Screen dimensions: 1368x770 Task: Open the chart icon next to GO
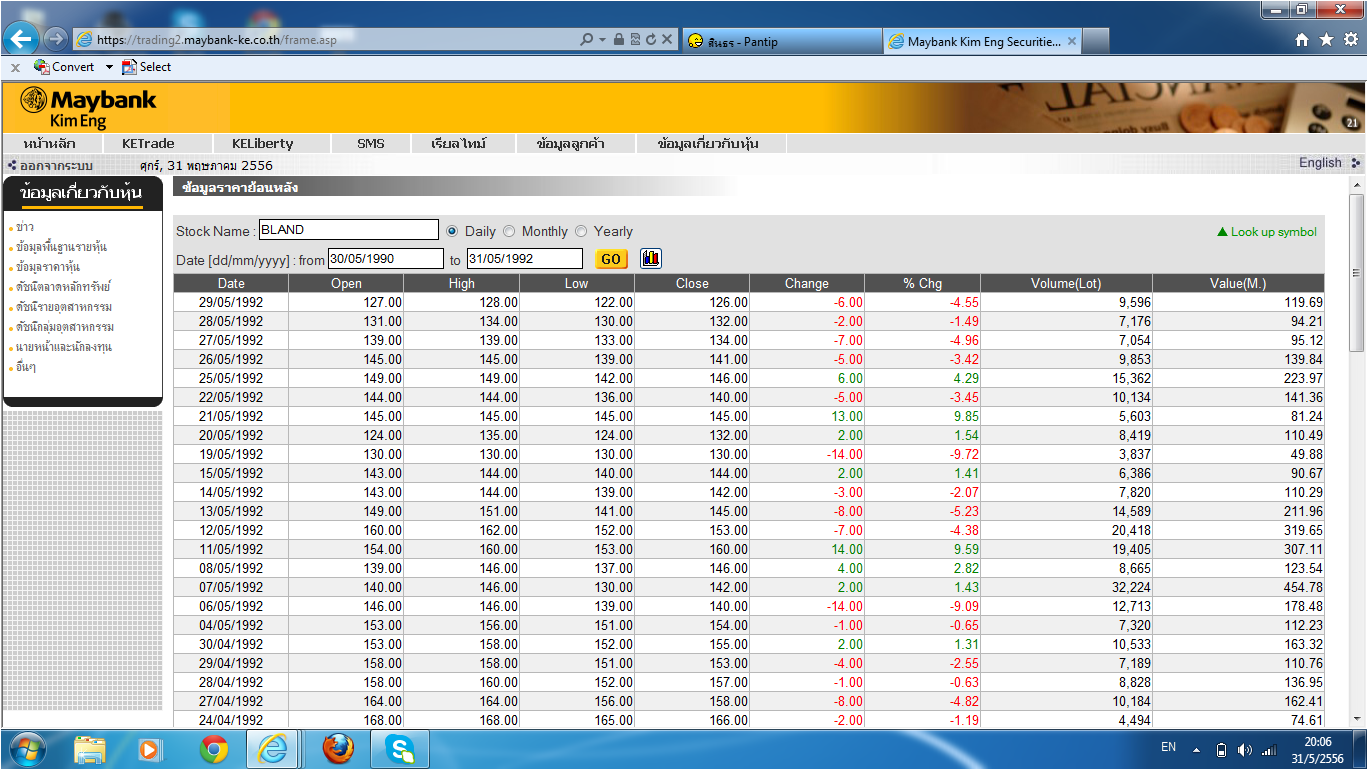click(651, 258)
